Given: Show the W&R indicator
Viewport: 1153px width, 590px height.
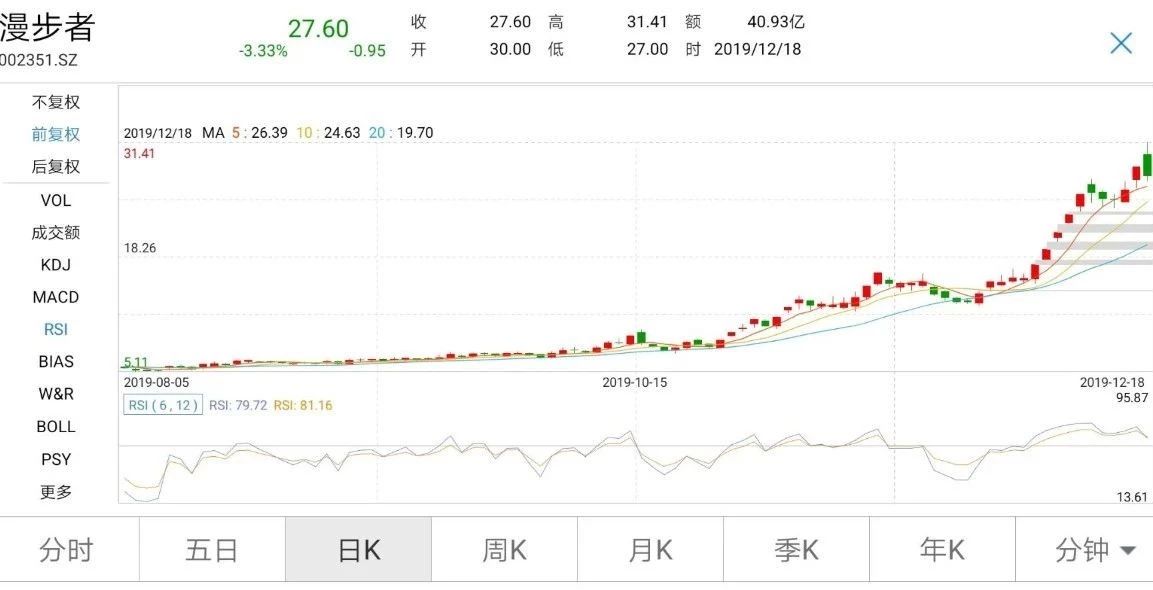Looking at the screenshot, I should pyautogui.click(x=56, y=394).
